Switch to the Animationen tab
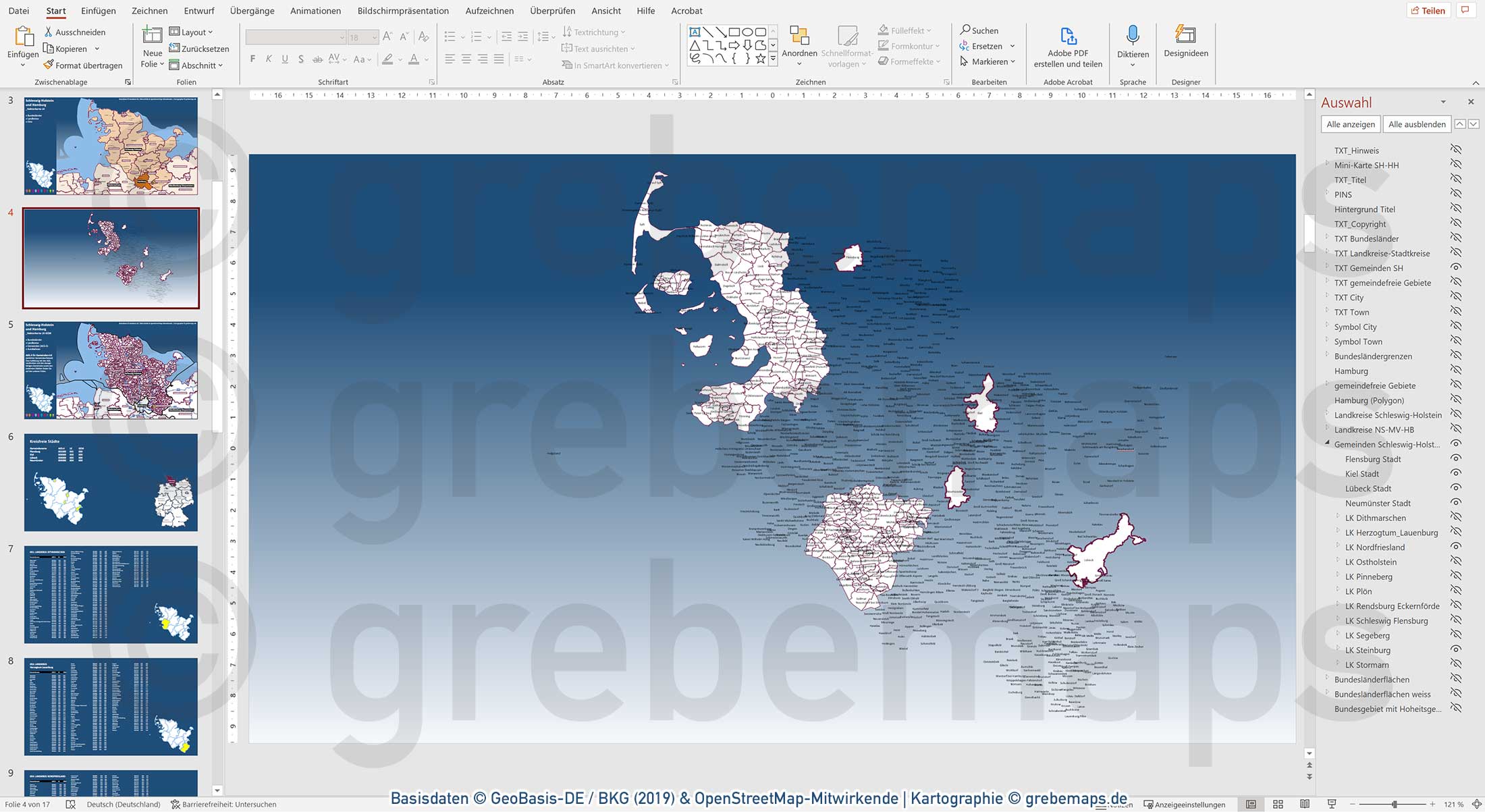 [315, 11]
